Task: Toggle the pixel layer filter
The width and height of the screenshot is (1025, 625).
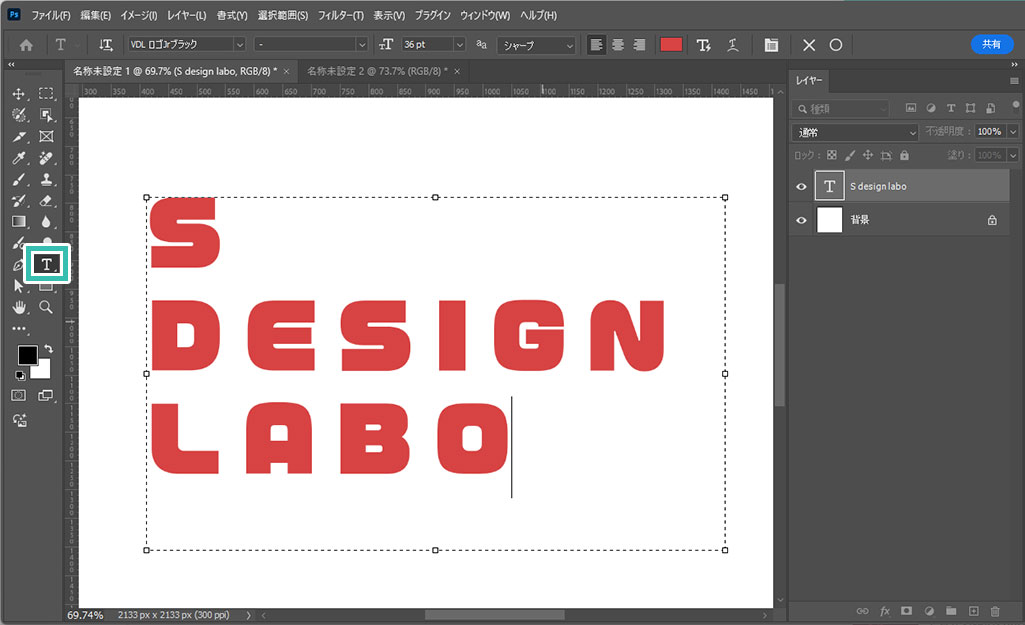Action: tap(911, 108)
